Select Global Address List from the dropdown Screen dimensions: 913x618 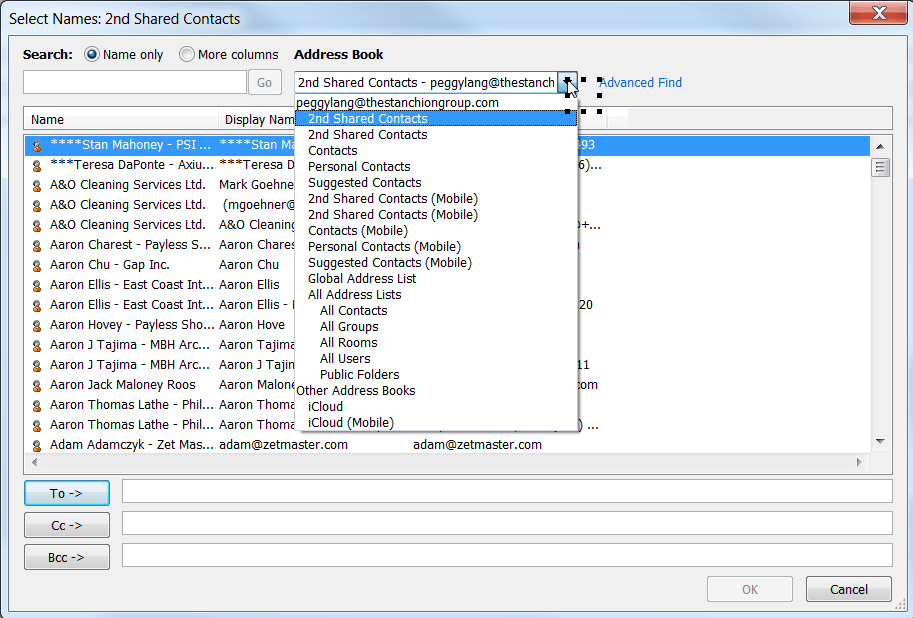click(x=361, y=278)
